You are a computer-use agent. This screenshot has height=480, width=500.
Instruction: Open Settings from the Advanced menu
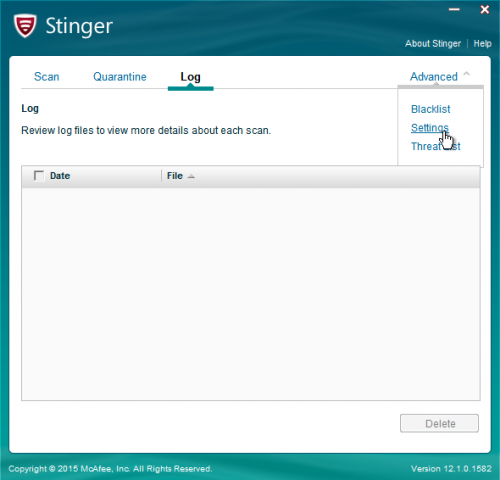point(430,128)
